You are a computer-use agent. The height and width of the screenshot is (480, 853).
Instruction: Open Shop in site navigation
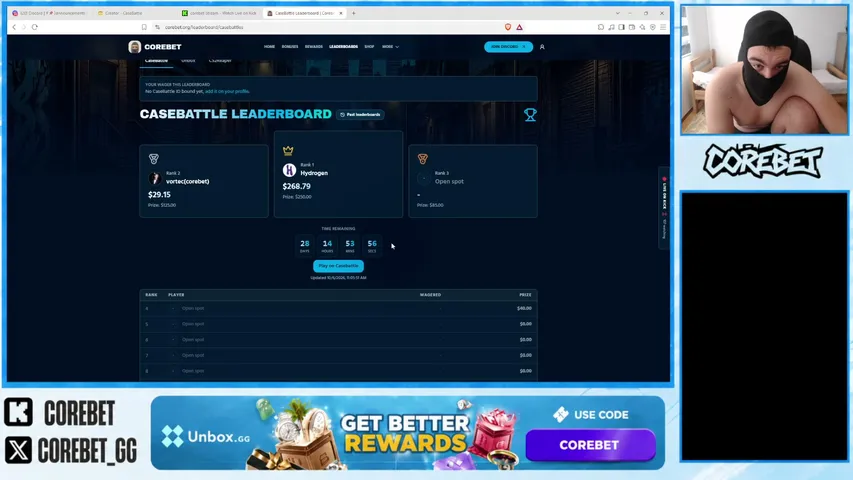coord(369,47)
